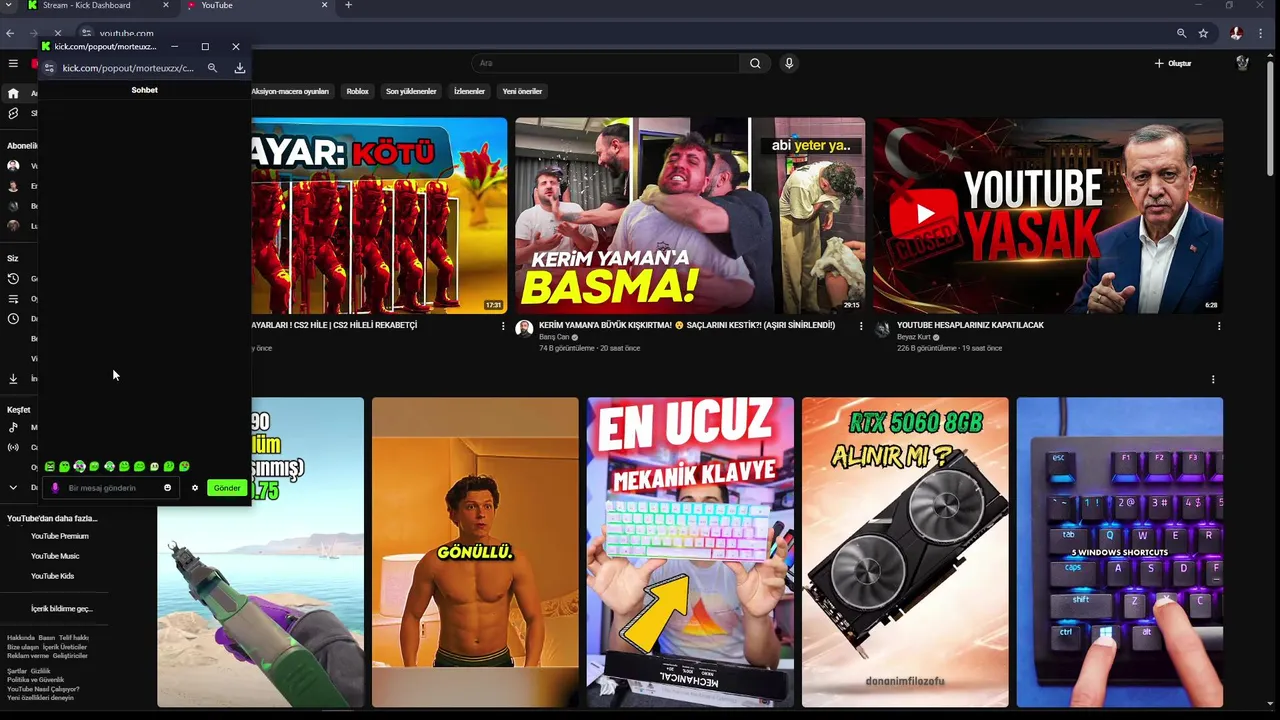Open the Chrome tab search dropdown arrow
Image resolution: width=1280 pixels, height=720 pixels.
coord(9,5)
